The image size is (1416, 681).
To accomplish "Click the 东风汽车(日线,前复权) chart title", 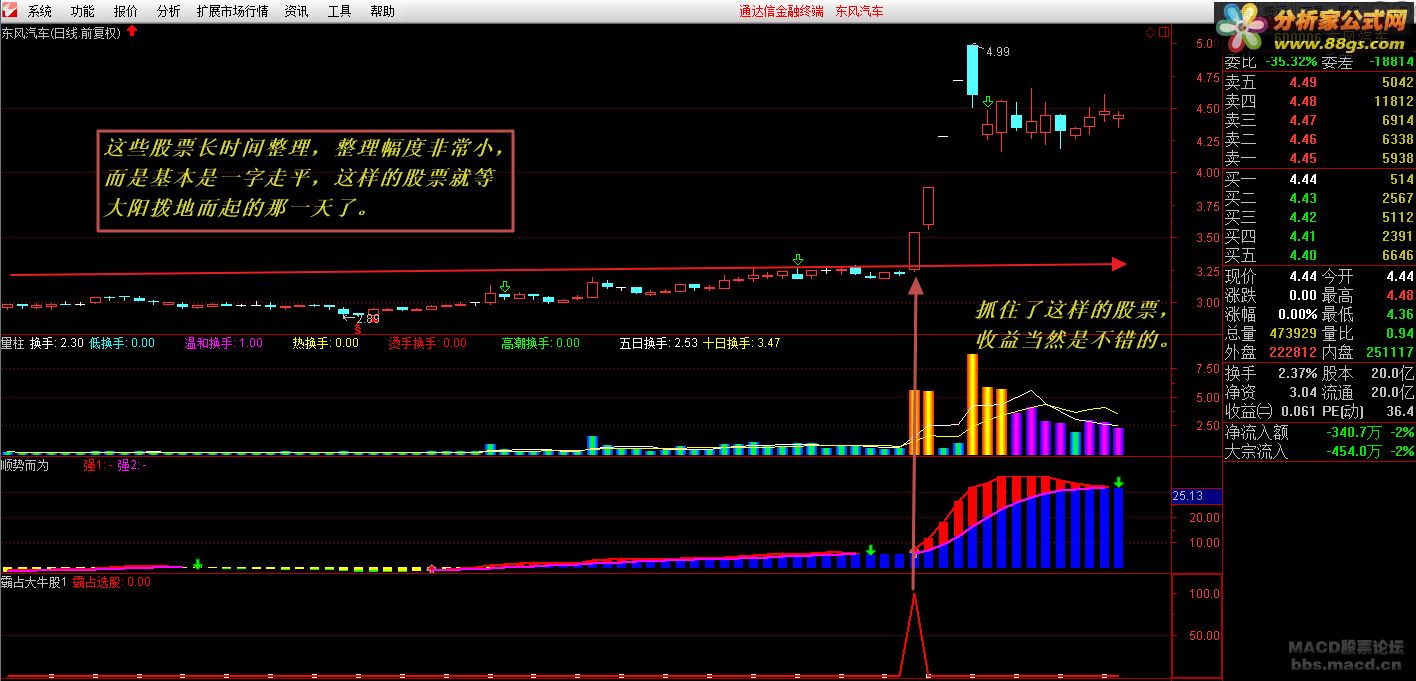I will click(61, 32).
